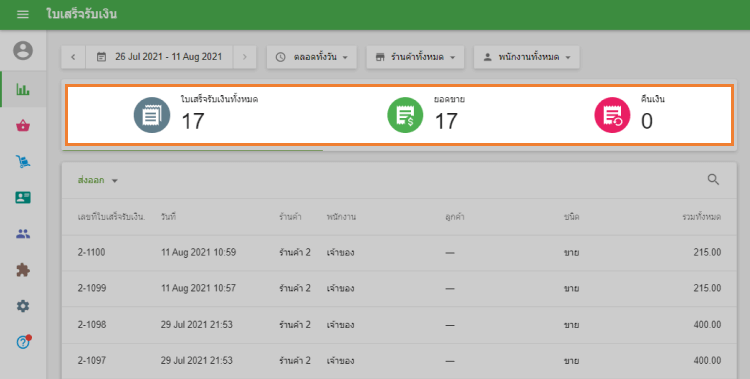Click the all receipts document icon
The height and width of the screenshot is (379, 750).
point(152,115)
